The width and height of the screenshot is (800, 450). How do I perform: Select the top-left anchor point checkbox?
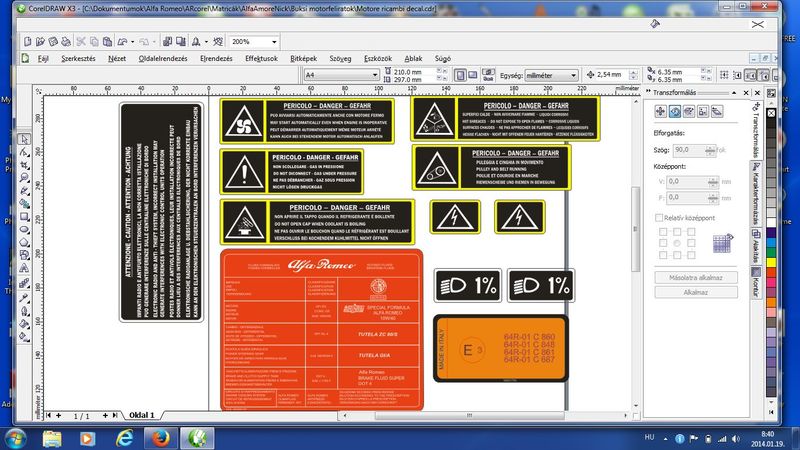[x=663, y=232]
